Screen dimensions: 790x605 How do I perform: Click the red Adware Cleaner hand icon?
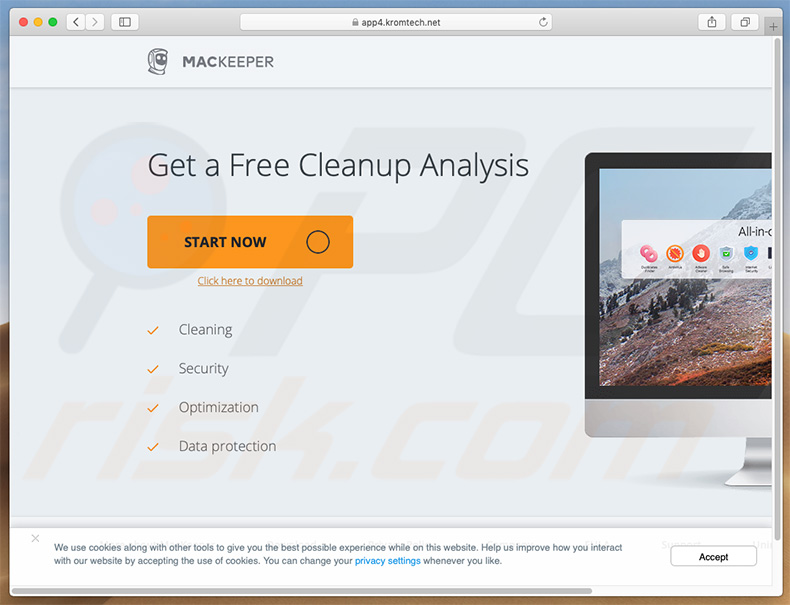tap(701, 253)
